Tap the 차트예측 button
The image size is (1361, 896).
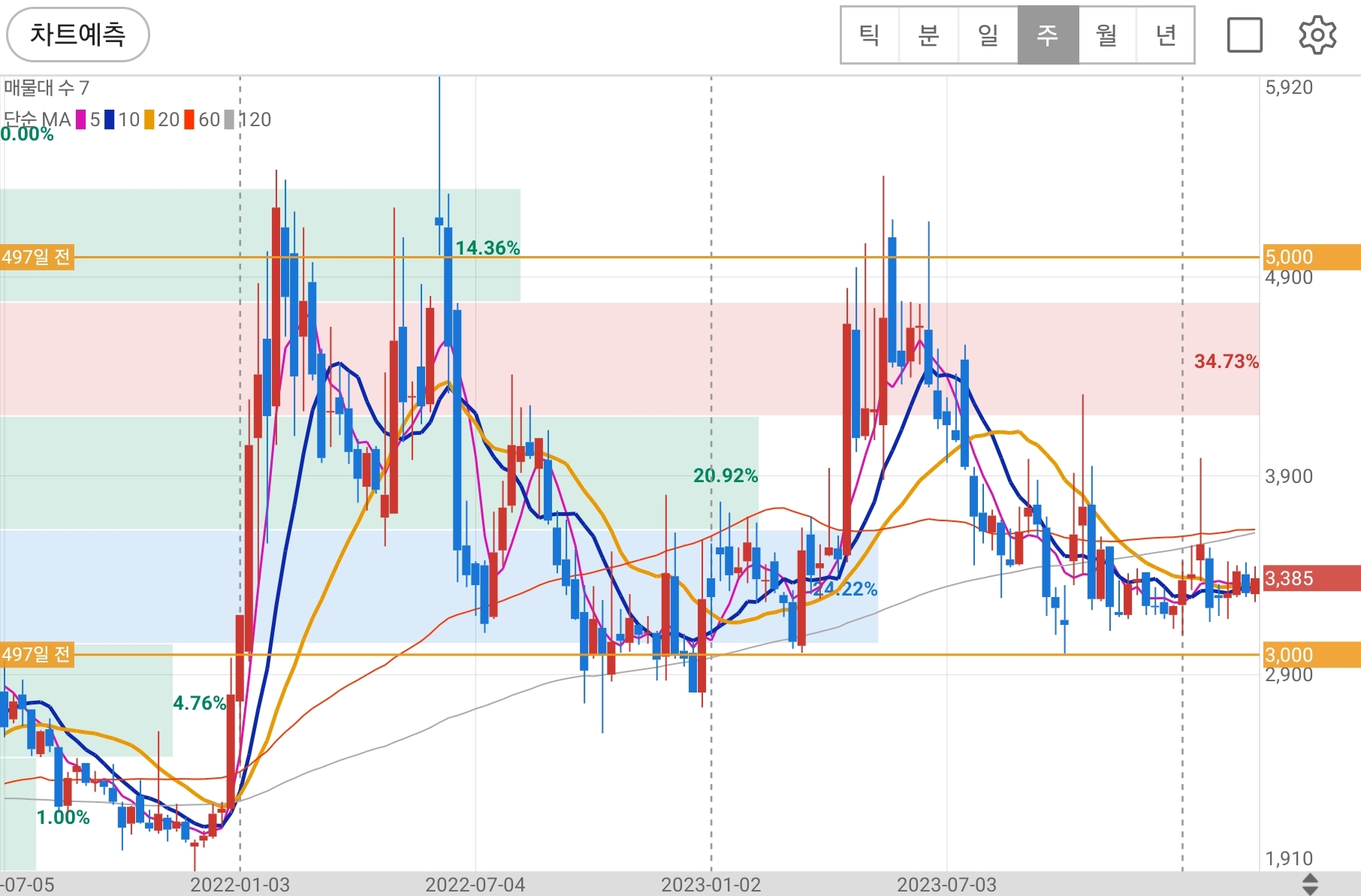[x=78, y=35]
